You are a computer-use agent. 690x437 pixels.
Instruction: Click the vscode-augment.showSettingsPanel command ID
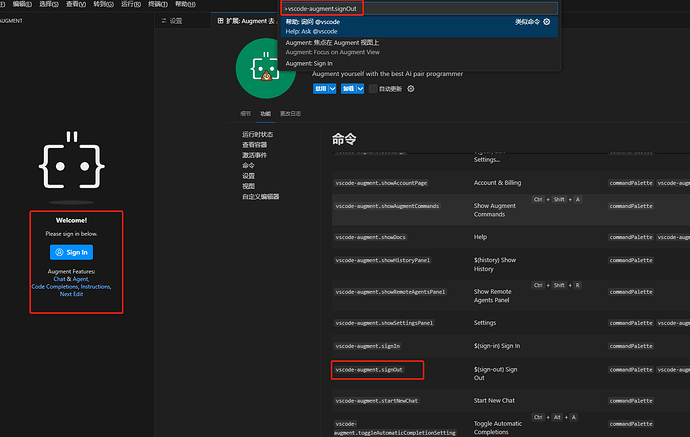coord(384,323)
